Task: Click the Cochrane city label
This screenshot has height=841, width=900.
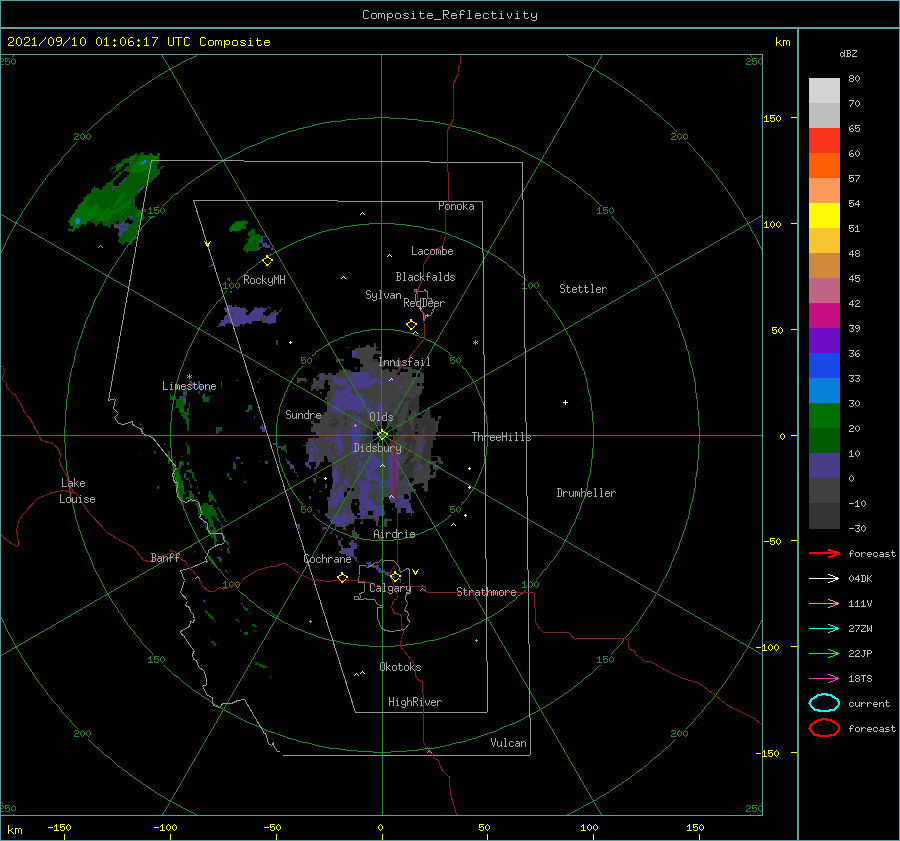Action: click(x=327, y=559)
